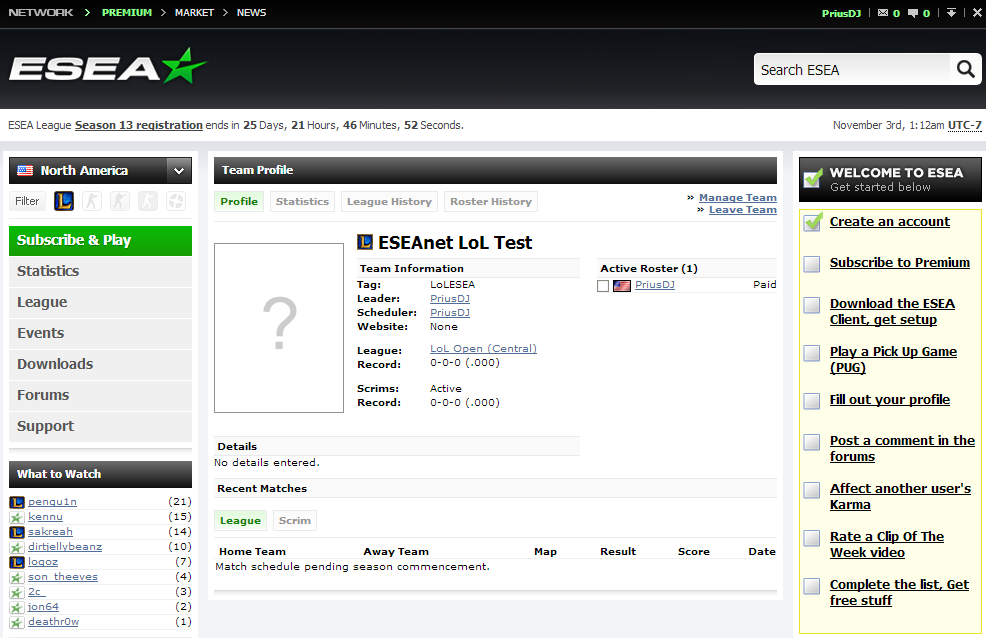The height and width of the screenshot is (638, 986).
Task: Switch to the Profile tab
Action: 239,202
